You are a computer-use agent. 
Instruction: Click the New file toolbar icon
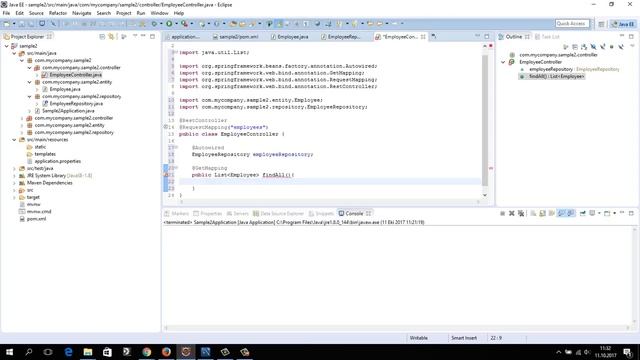7,24
